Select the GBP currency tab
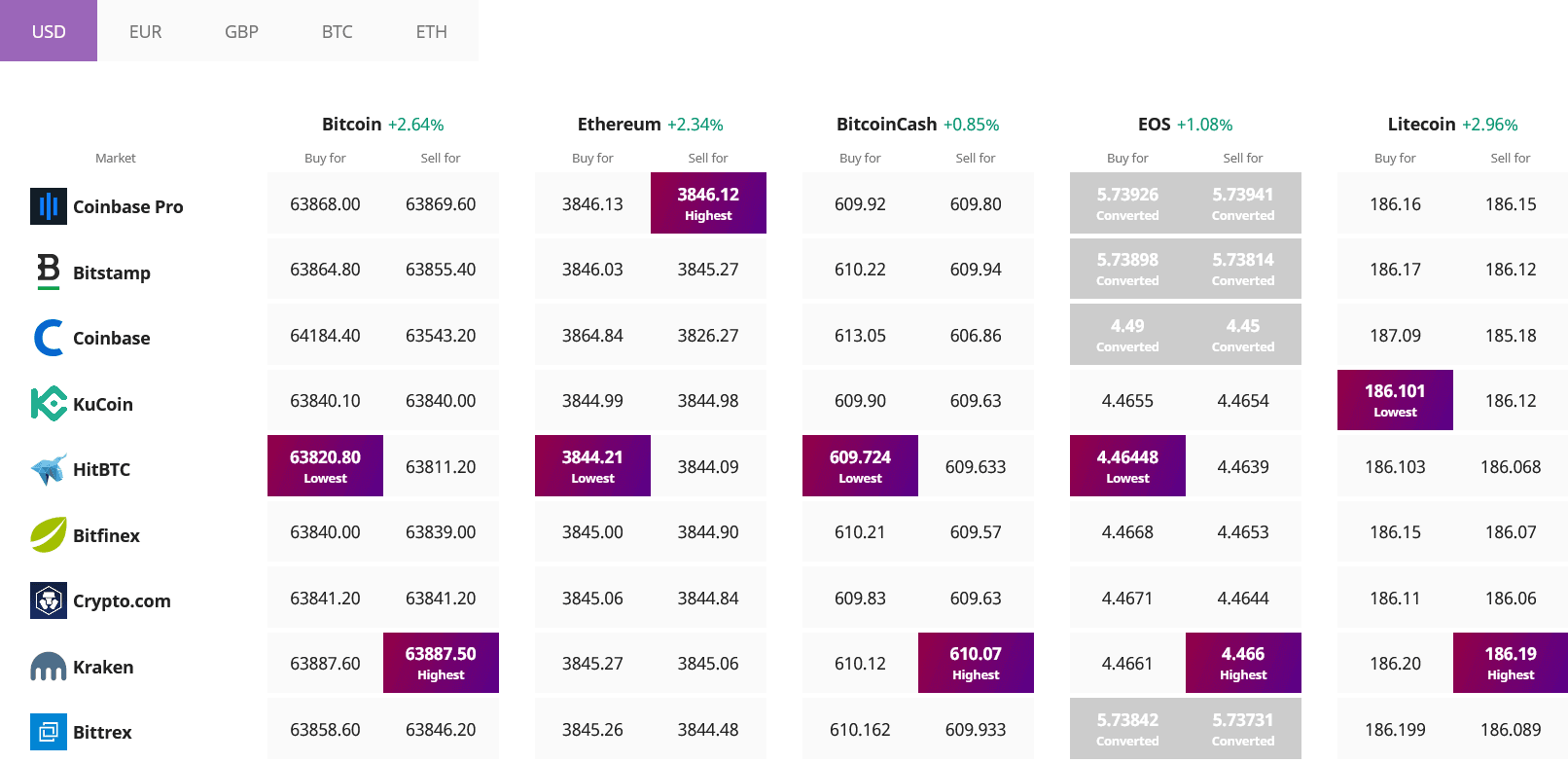This screenshot has width=1568, height=763. tap(241, 31)
